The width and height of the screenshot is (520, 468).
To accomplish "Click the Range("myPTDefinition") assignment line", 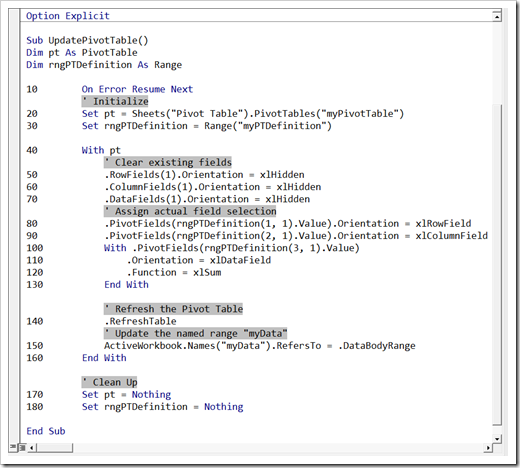I will point(207,126).
